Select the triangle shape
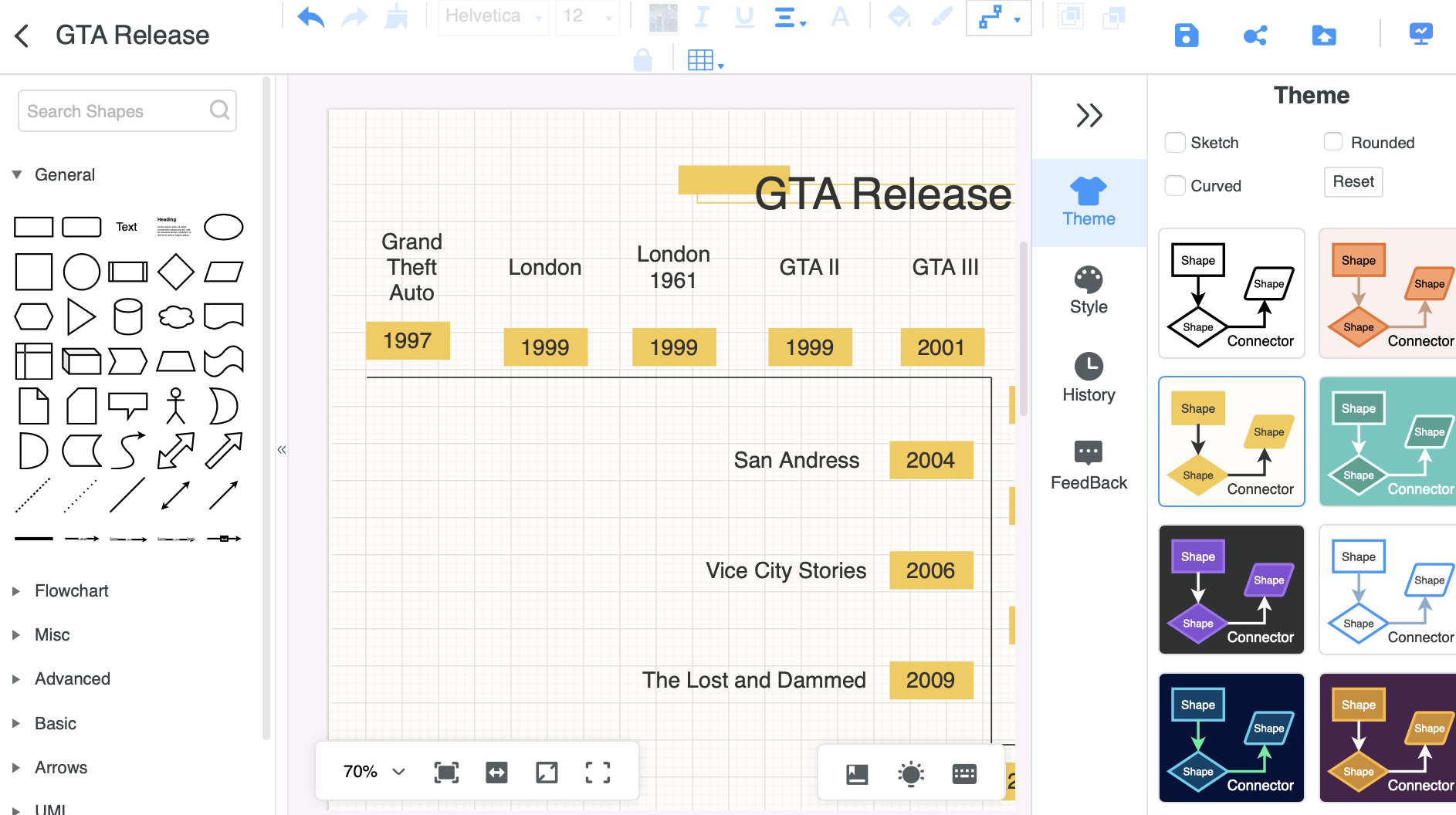This screenshot has height=815, width=1456. (81, 316)
